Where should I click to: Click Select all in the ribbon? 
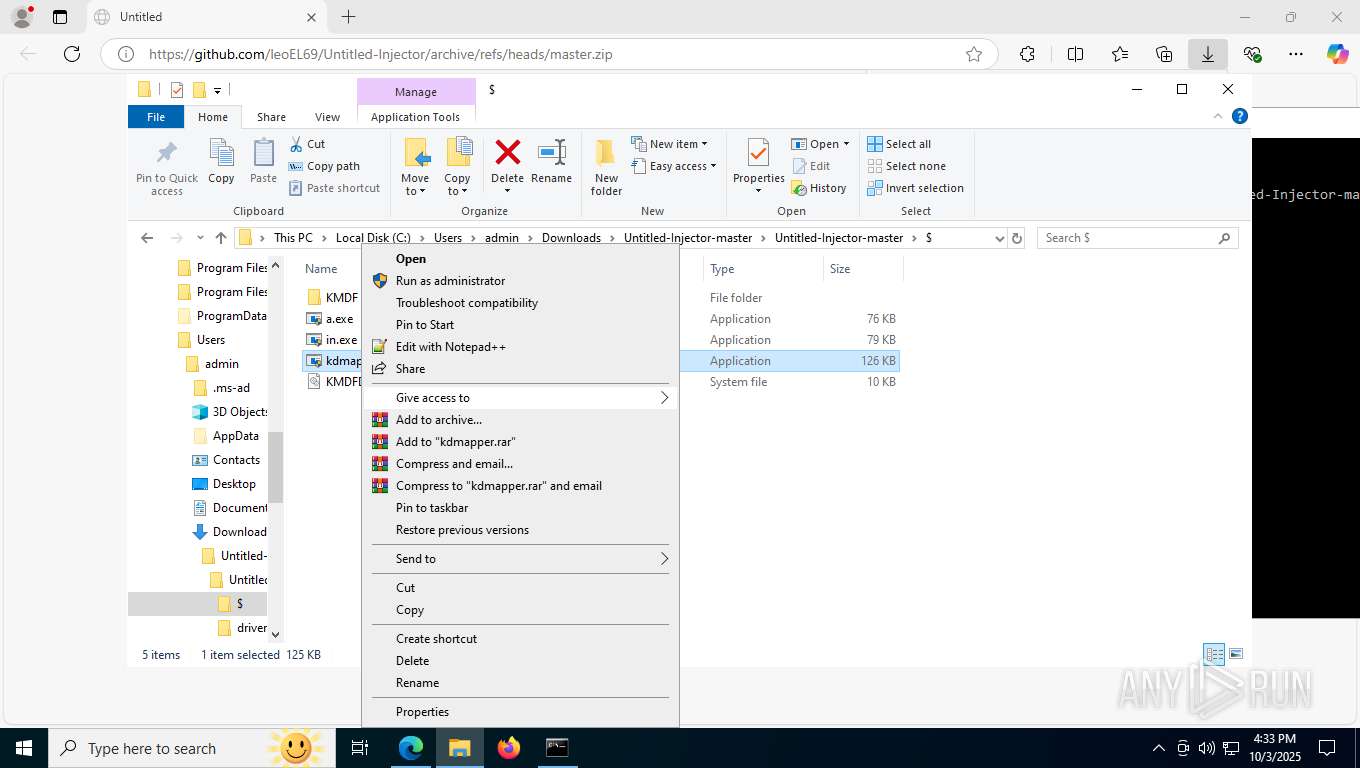[899, 144]
